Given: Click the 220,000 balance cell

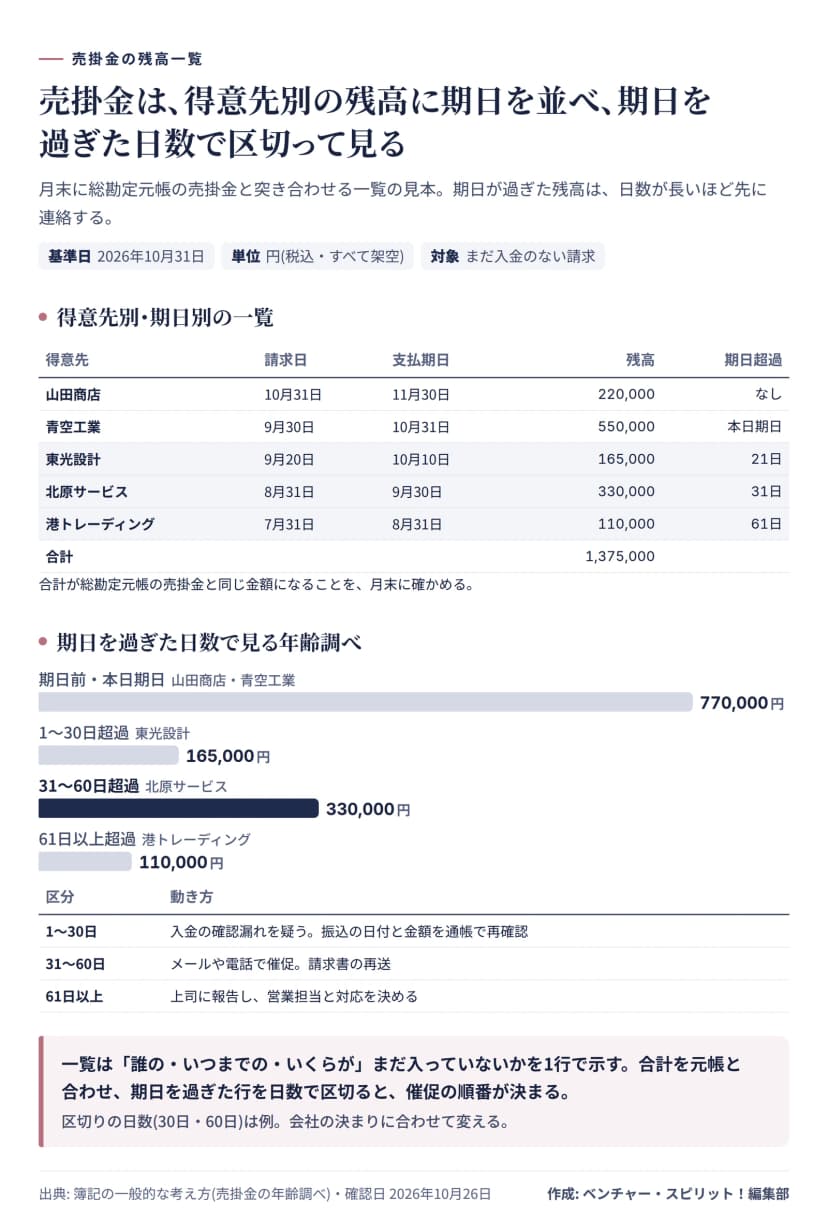Looking at the screenshot, I should pos(626,394).
